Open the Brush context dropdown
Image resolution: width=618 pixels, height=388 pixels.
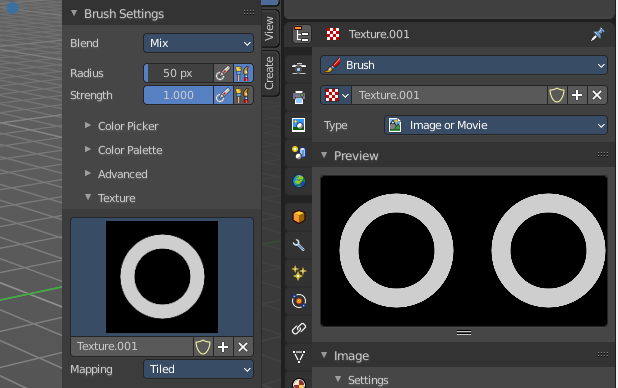point(464,65)
